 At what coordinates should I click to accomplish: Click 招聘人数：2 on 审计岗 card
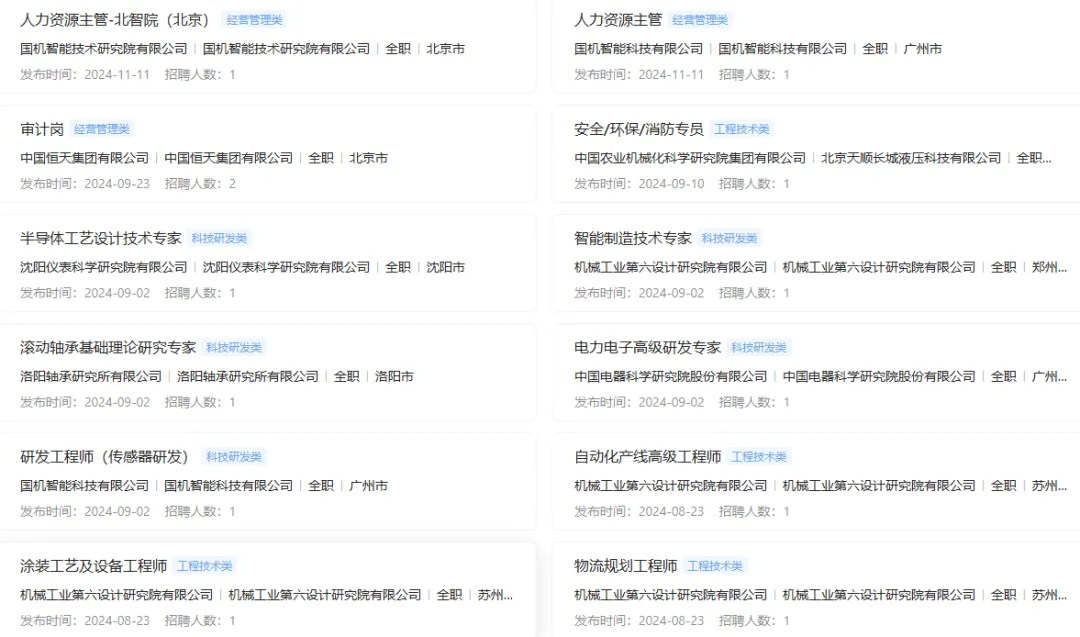[x=200, y=184]
